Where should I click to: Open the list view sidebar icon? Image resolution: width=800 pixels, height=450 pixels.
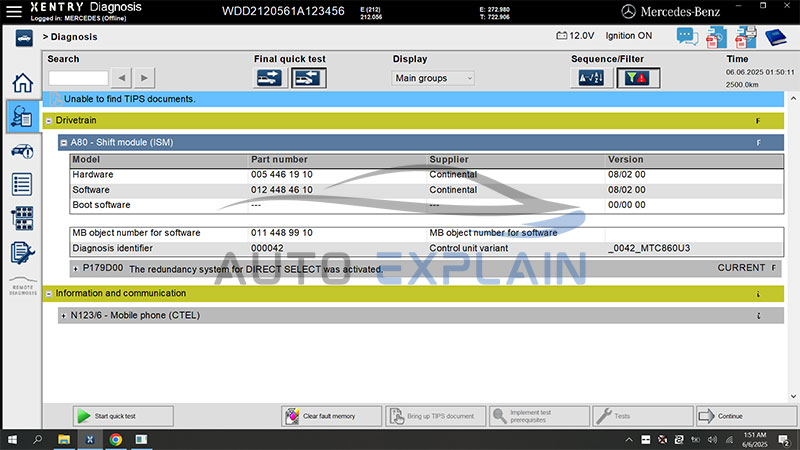(22, 184)
